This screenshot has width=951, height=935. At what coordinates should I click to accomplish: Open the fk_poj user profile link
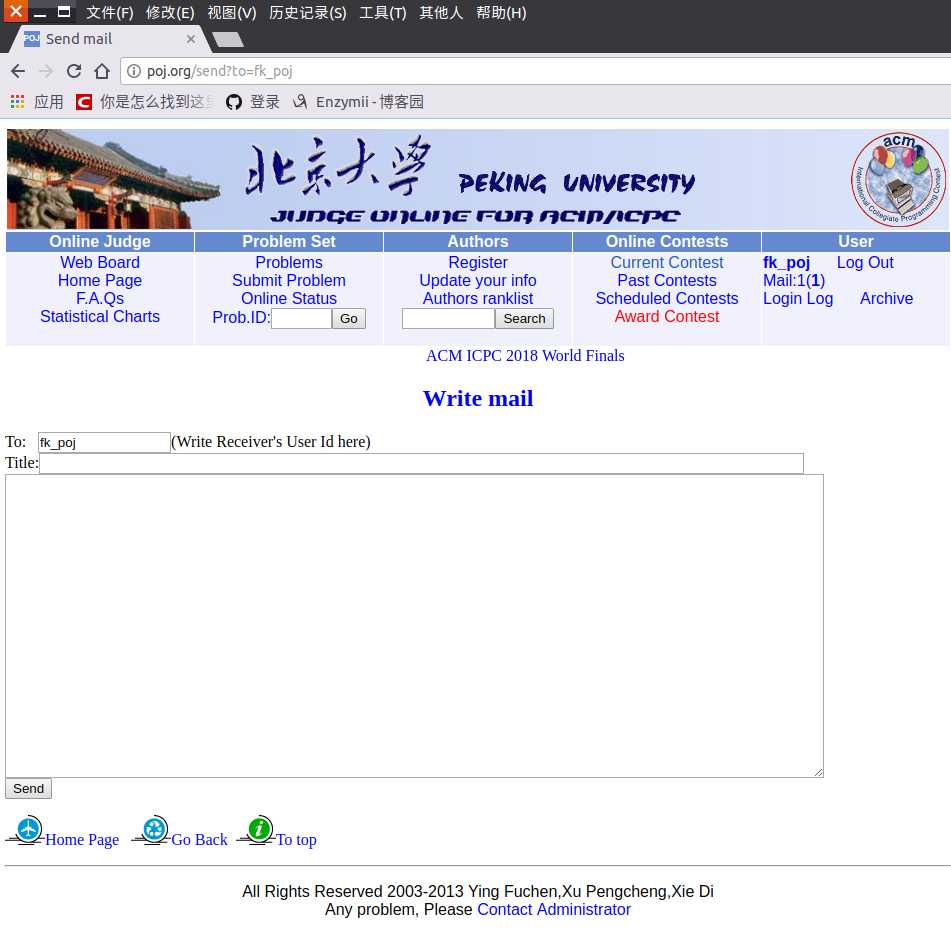pyautogui.click(x=786, y=263)
